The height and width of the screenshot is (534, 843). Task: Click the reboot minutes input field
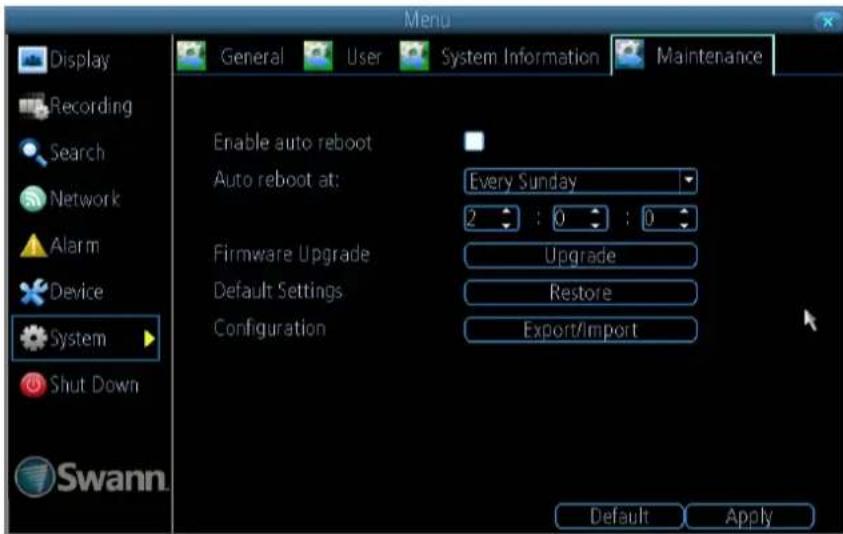(x=580, y=219)
